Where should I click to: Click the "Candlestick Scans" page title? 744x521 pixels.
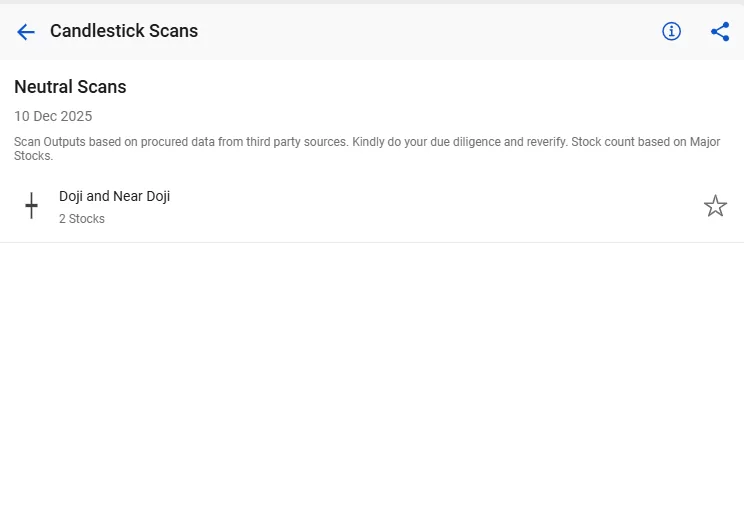click(x=124, y=31)
